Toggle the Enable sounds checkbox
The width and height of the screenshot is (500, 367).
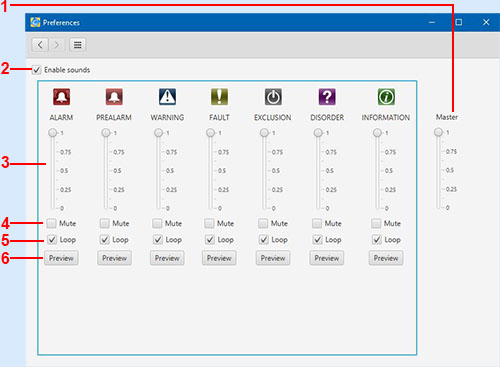tap(36, 70)
